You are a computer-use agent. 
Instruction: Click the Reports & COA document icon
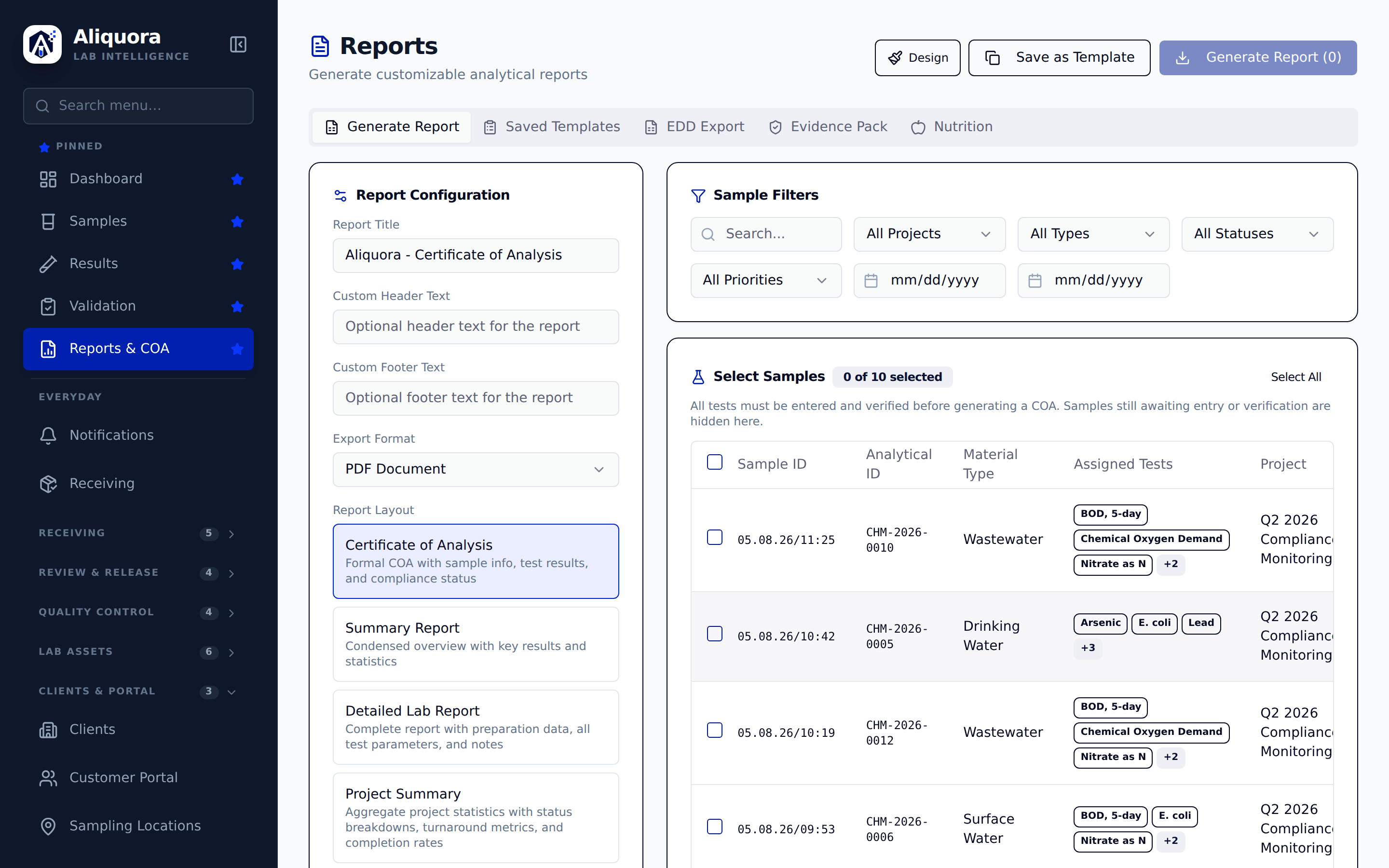[x=48, y=349]
